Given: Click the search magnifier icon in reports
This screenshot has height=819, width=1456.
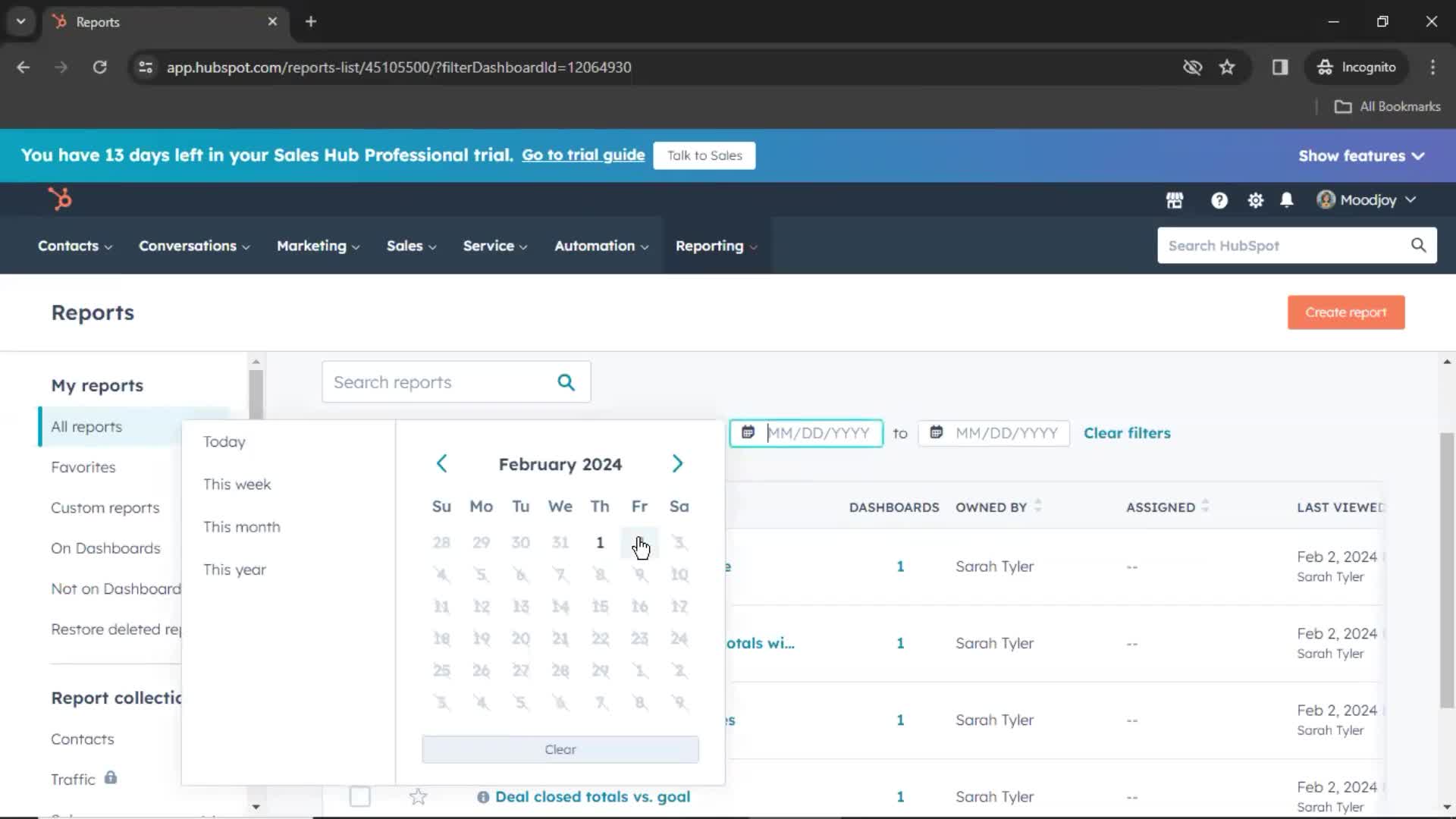Looking at the screenshot, I should (x=566, y=382).
